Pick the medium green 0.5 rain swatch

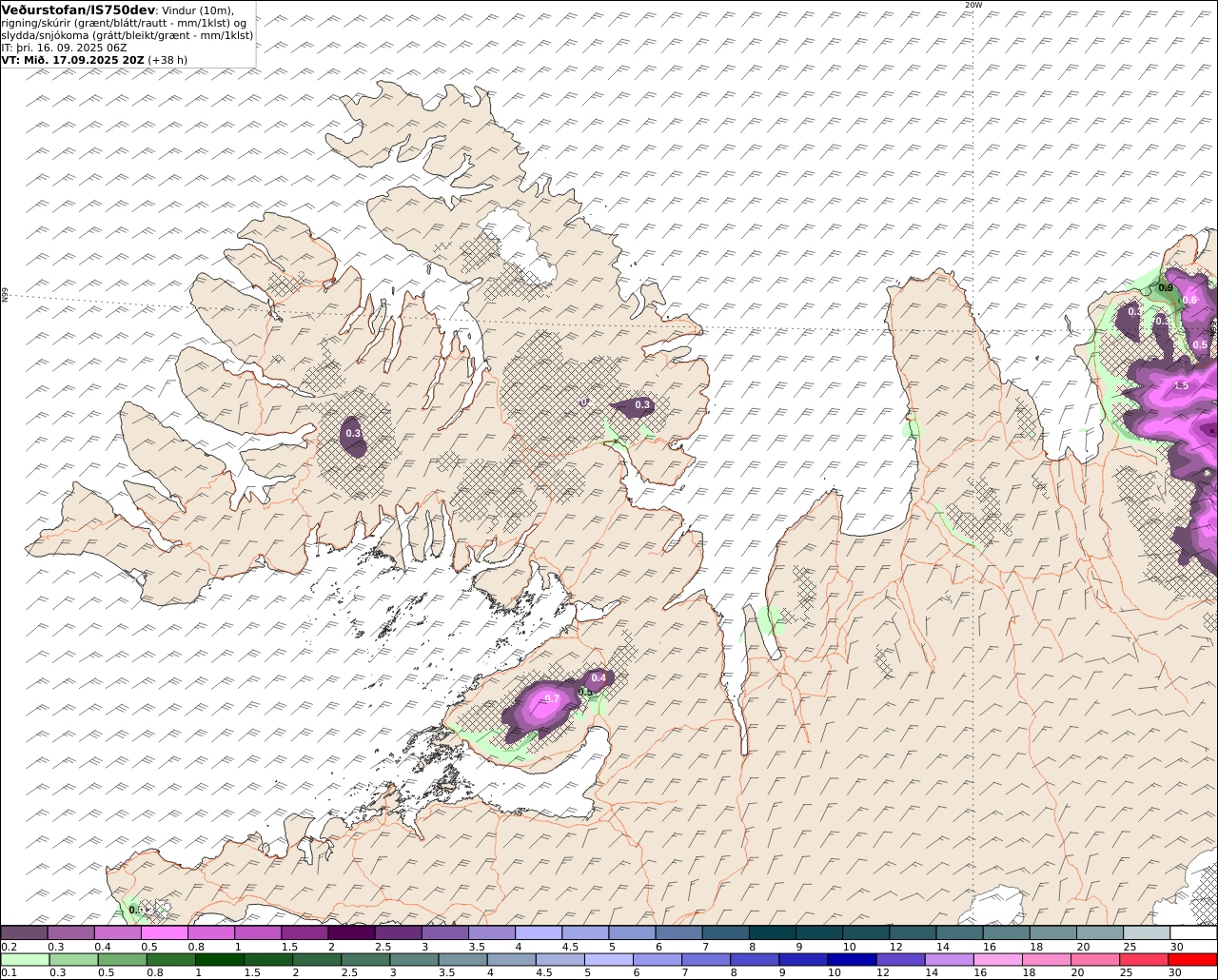click(x=122, y=959)
